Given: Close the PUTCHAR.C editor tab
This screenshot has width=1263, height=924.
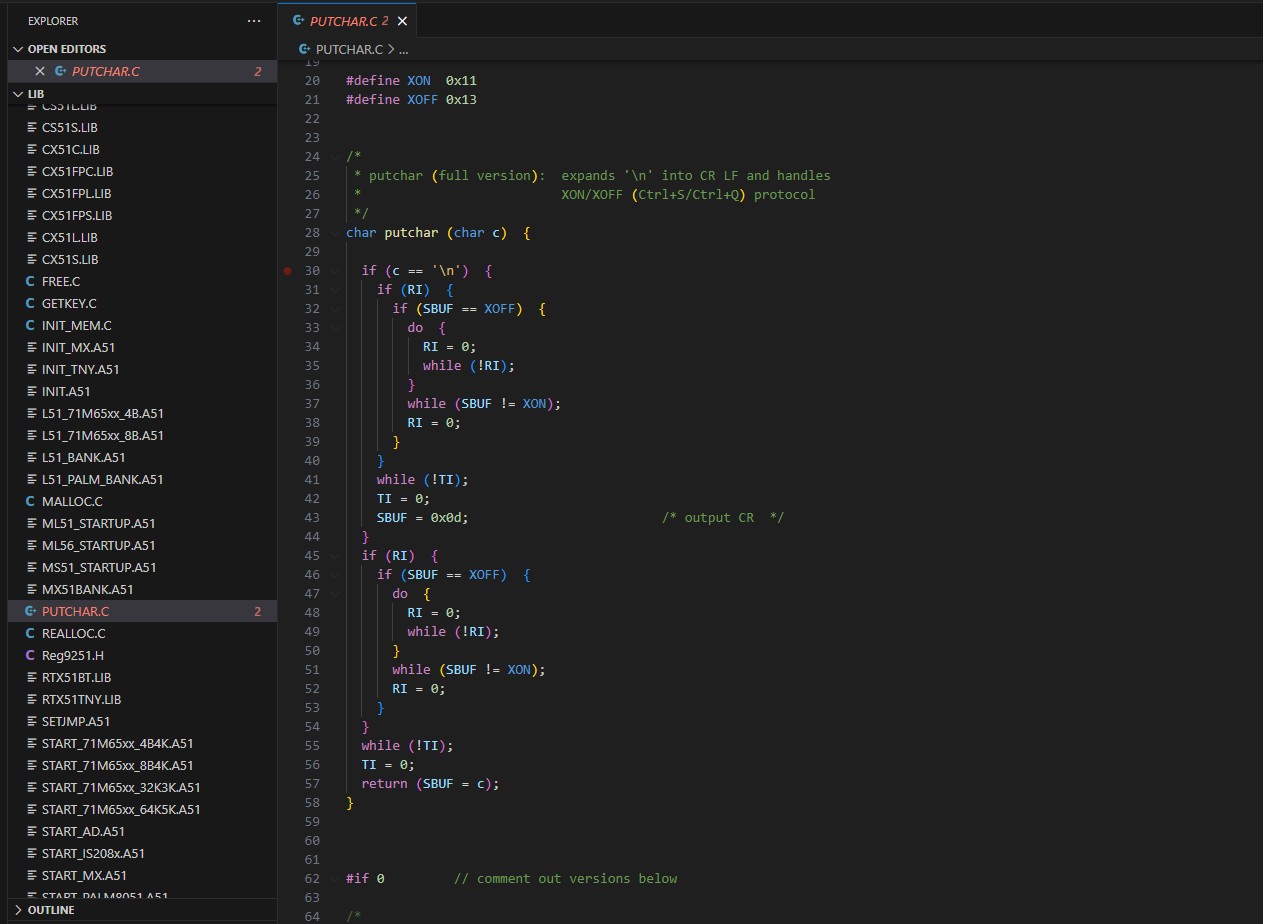Looking at the screenshot, I should pyautogui.click(x=402, y=21).
